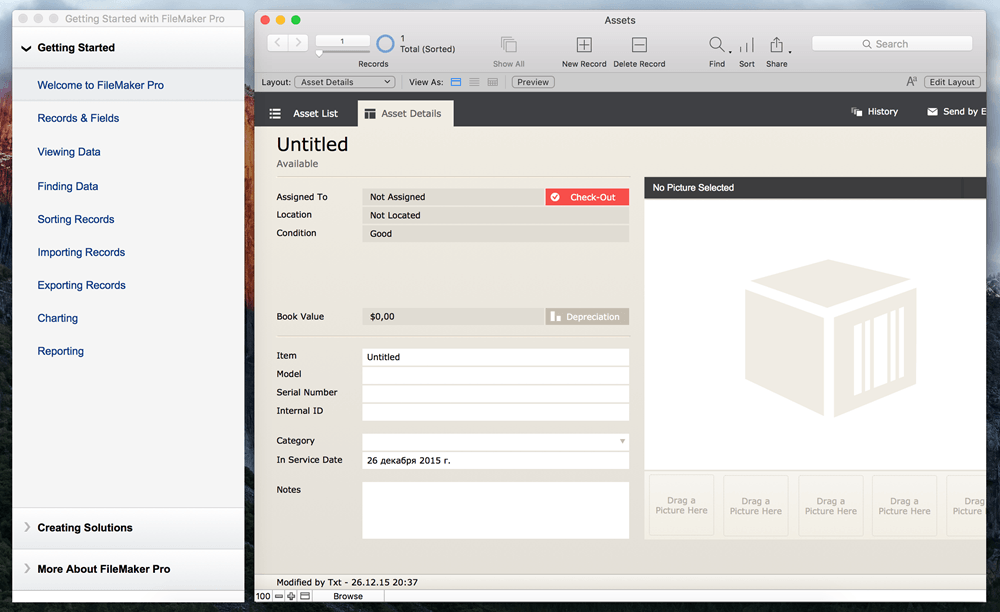
Task: Click the Internal ID field
Action: point(496,412)
